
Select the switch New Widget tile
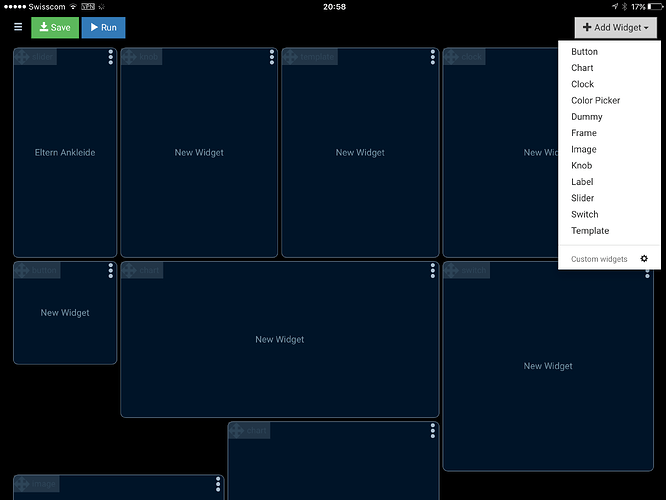(548, 366)
